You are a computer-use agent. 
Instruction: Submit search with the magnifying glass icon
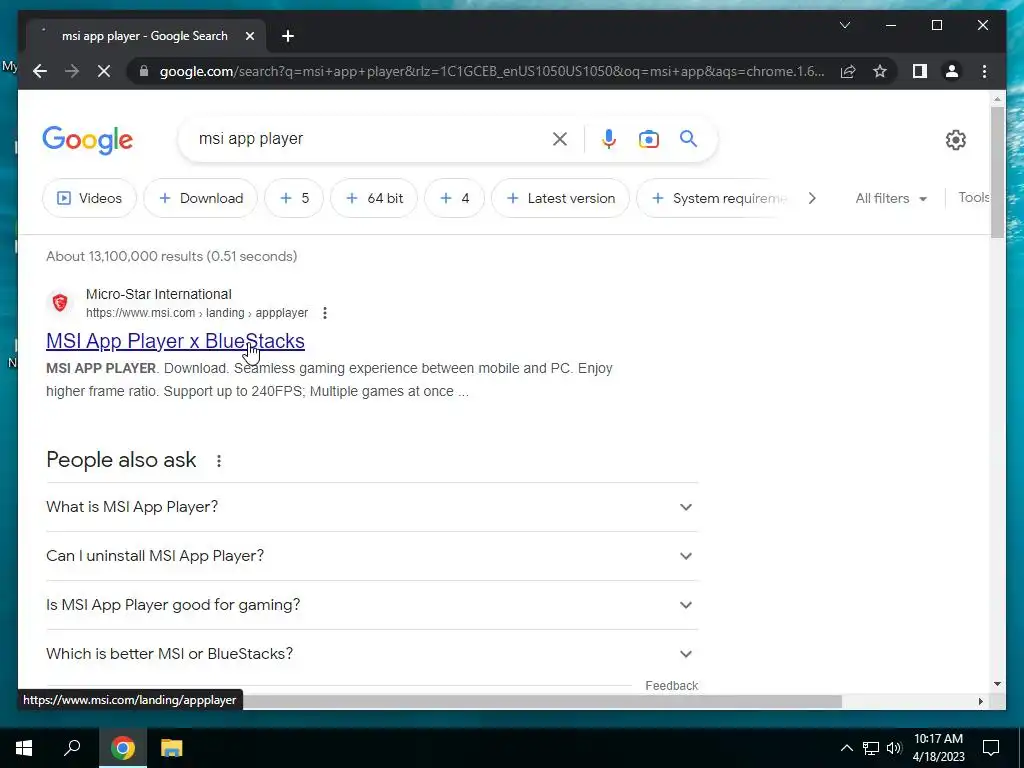[x=688, y=138]
